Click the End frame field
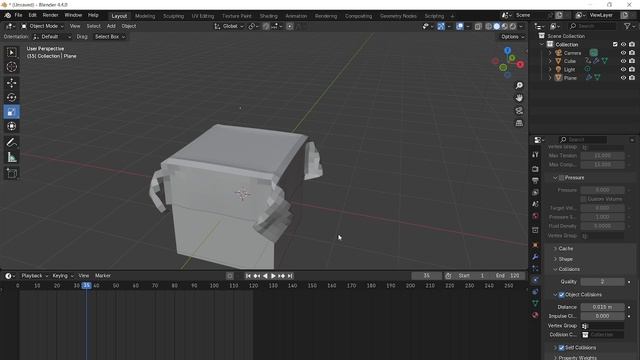 pos(508,276)
